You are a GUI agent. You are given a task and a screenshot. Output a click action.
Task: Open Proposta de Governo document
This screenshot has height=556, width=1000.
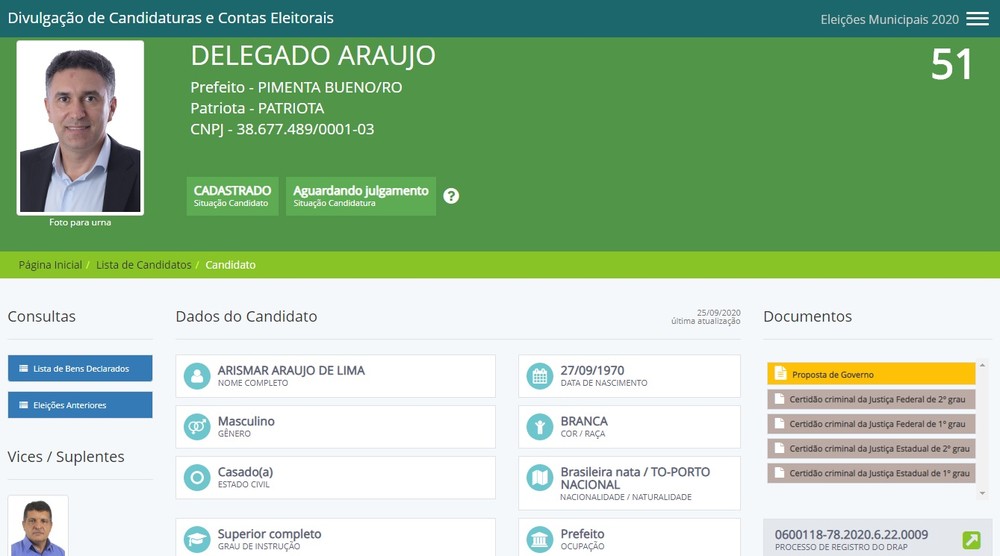pos(870,374)
